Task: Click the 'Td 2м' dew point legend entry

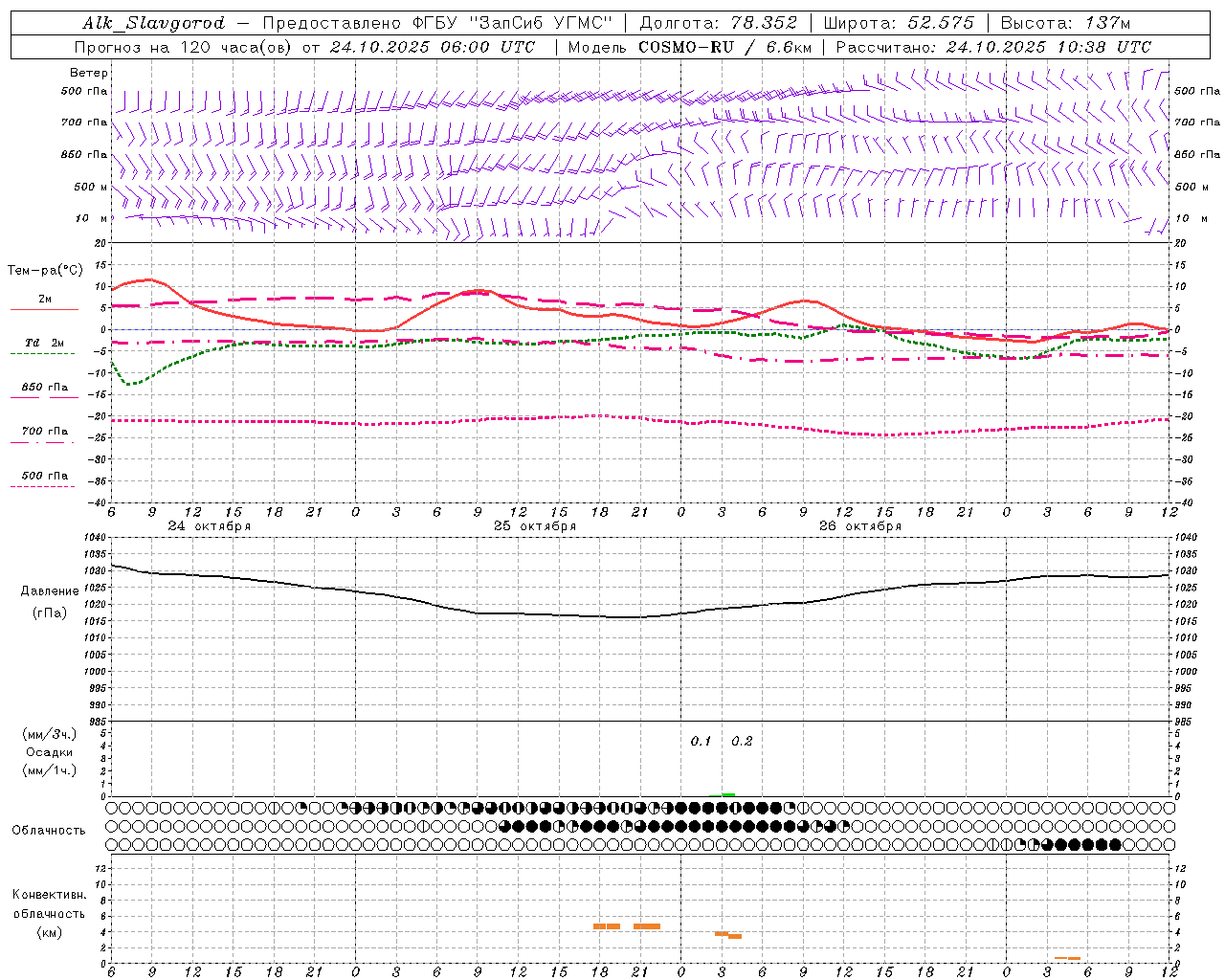Action: (x=44, y=343)
